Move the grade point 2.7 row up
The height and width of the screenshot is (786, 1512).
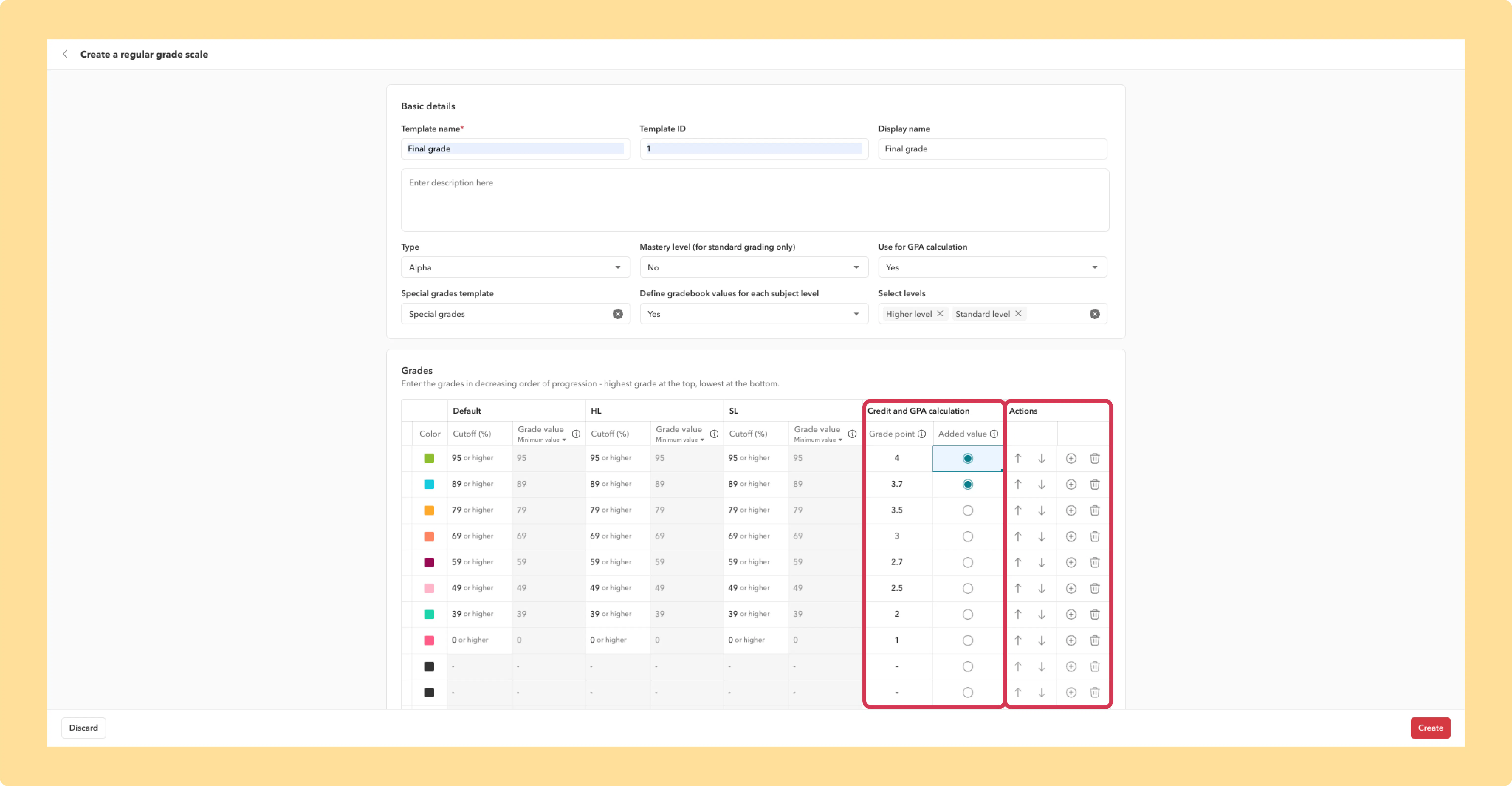coord(1018,562)
